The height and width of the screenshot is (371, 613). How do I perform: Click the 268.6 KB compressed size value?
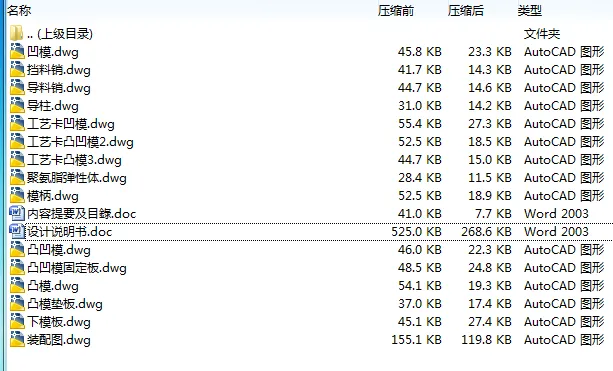486,231
